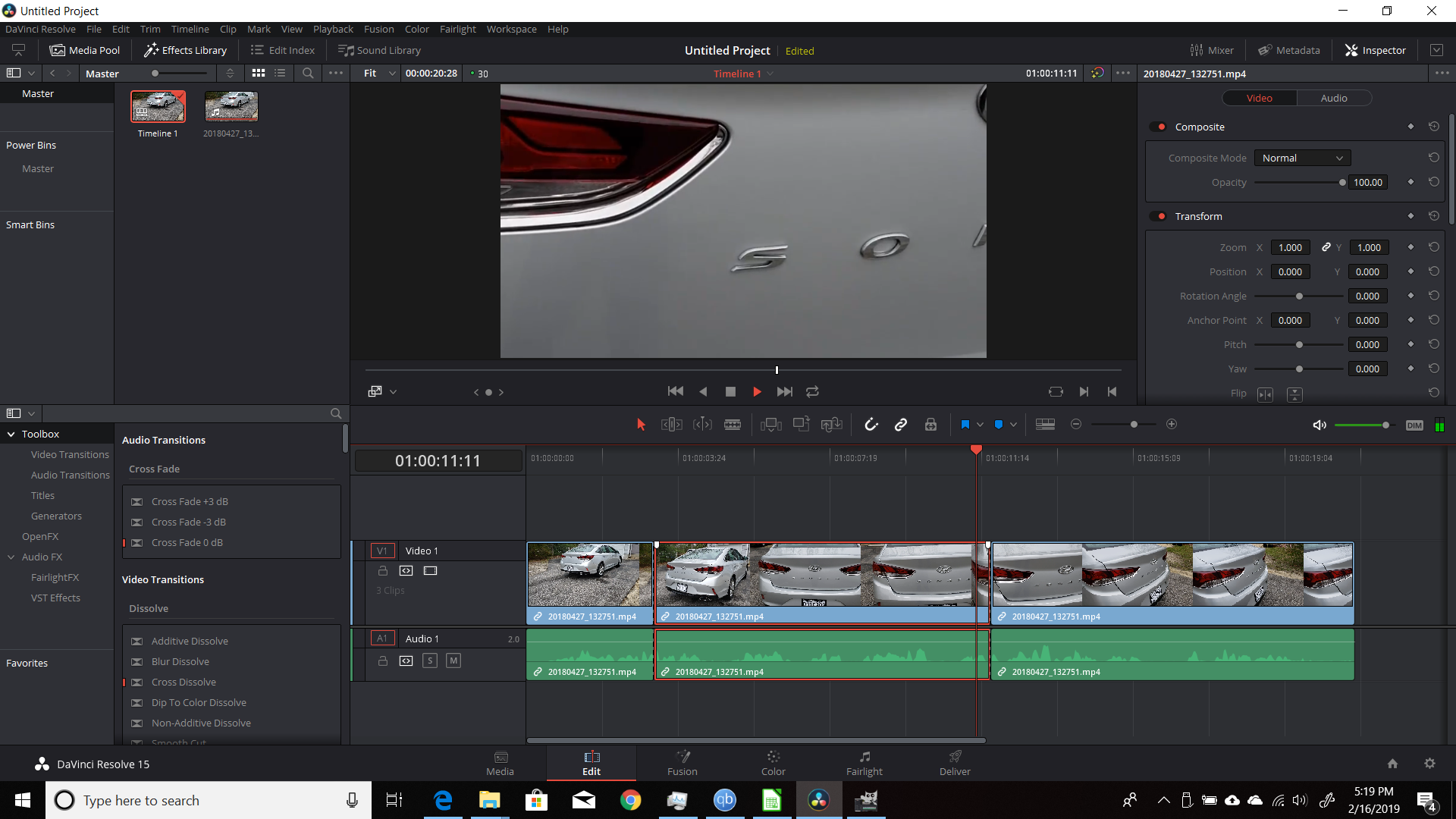This screenshot has height=819, width=1456.
Task: Toggle the DIM audio button
Action: [x=1414, y=425]
